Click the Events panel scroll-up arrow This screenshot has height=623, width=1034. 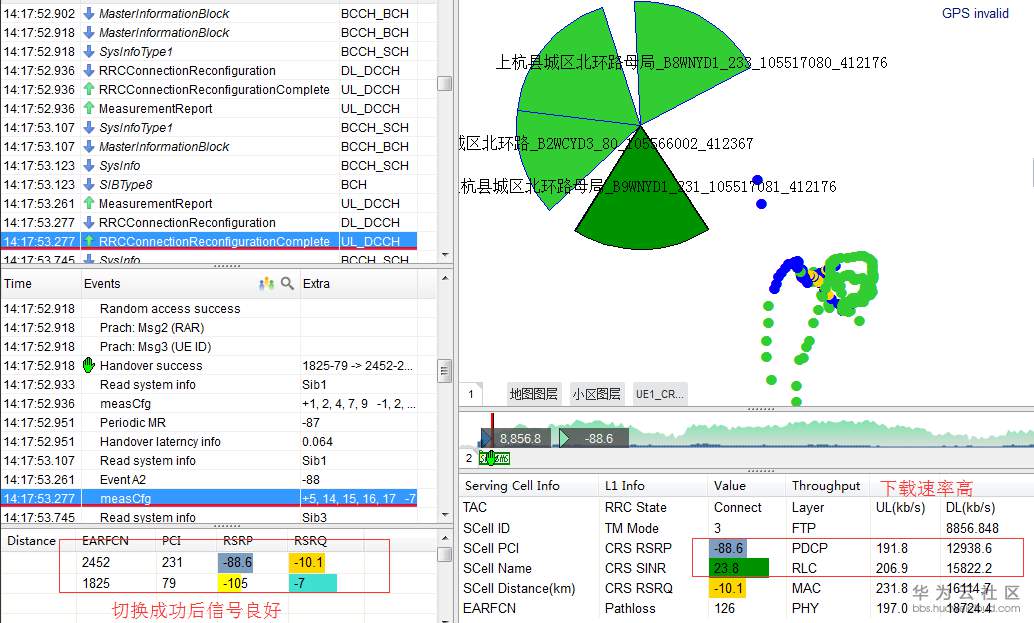445,278
